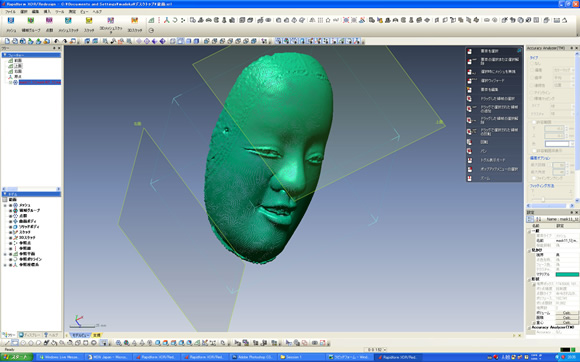
Task: Start メッシュスケッチ mode
Action: point(68,24)
